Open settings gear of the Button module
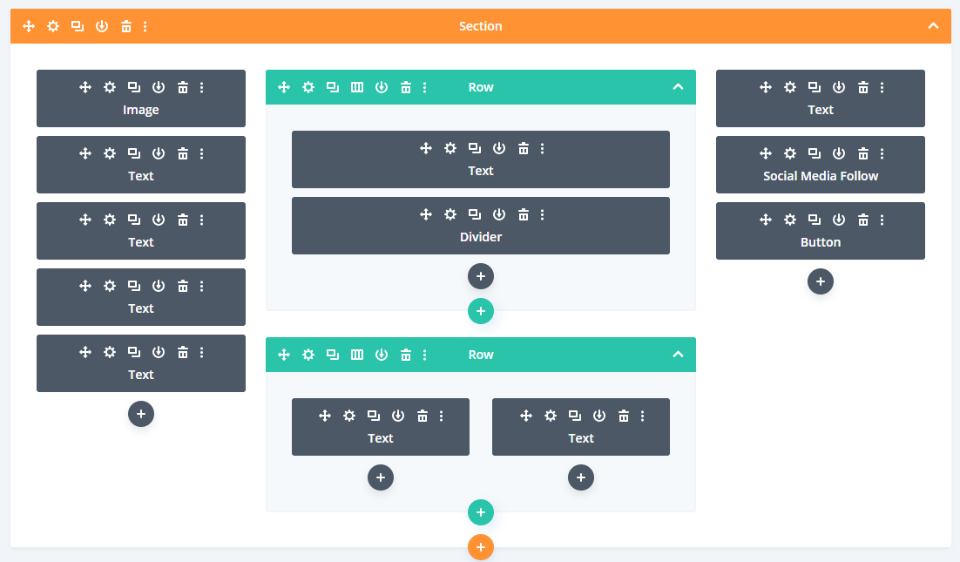The image size is (960, 562). pos(790,220)
